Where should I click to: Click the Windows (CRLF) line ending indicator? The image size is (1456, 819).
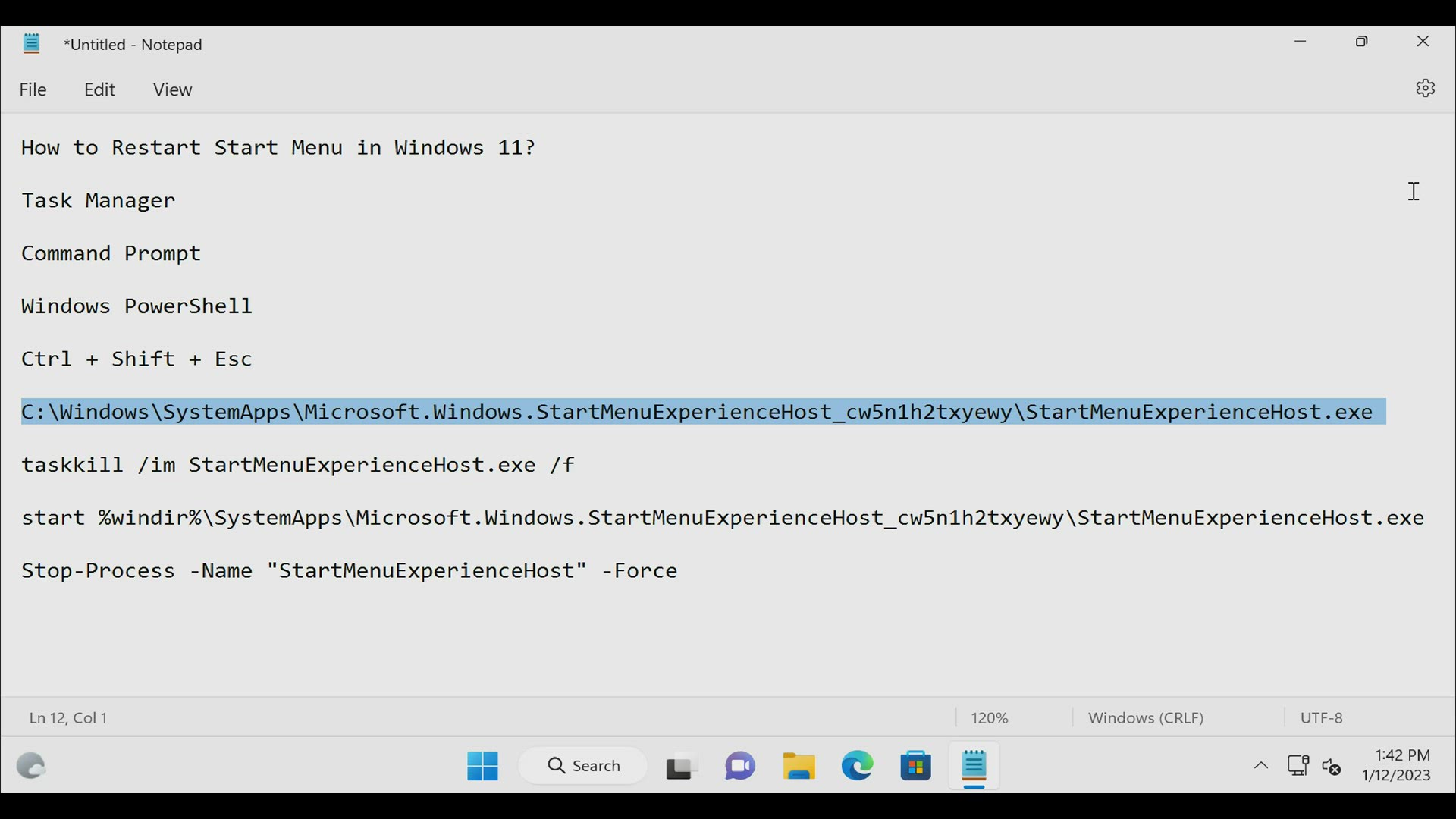click(x=1147, y=718)
